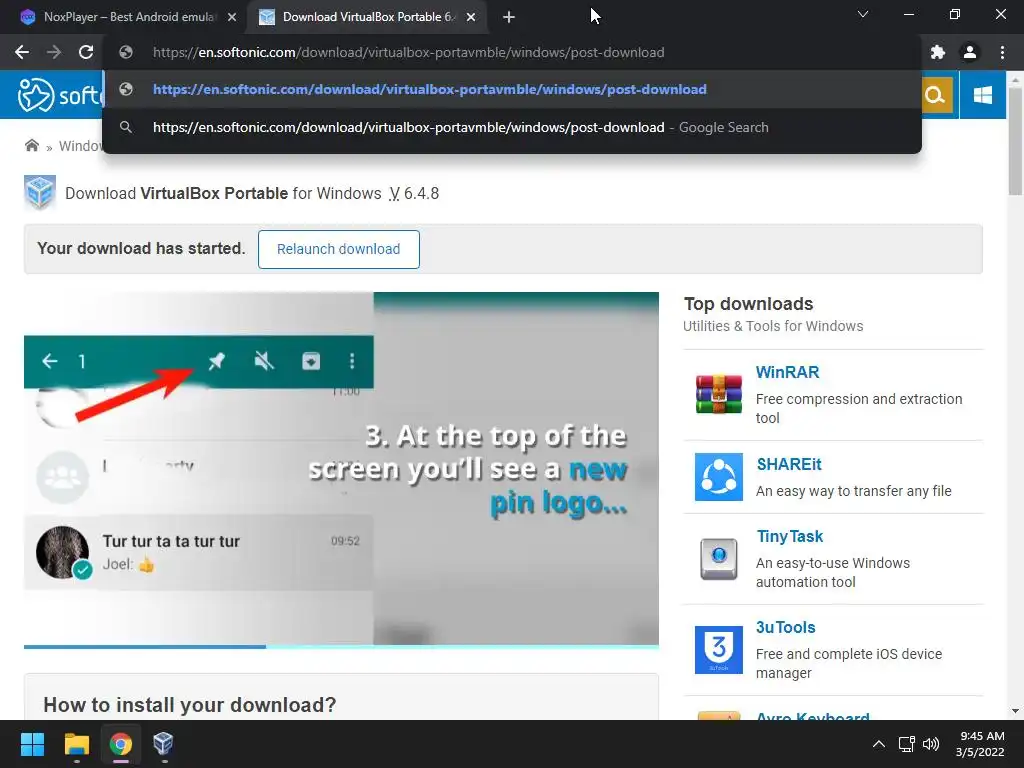Open the Chrome extensions puzzle icon

[938, 52]
